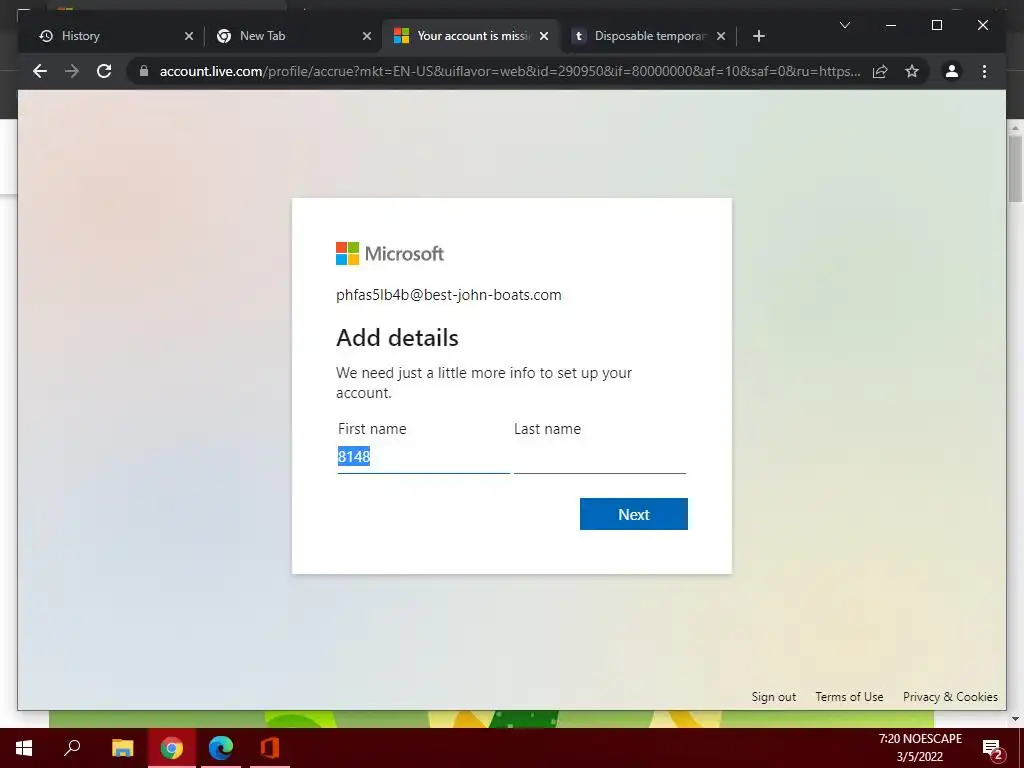
Task: Click the address bar URL
Action: [509, 71]
